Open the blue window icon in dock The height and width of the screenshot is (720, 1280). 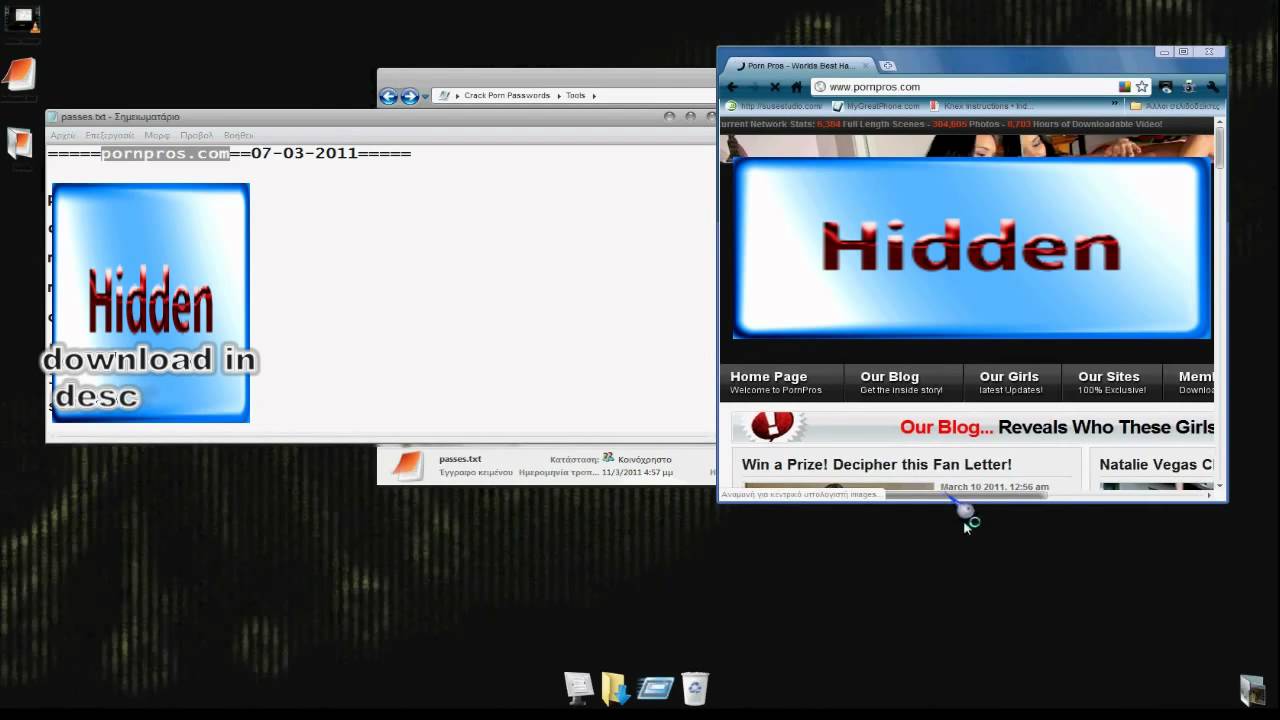coord(656,688)
